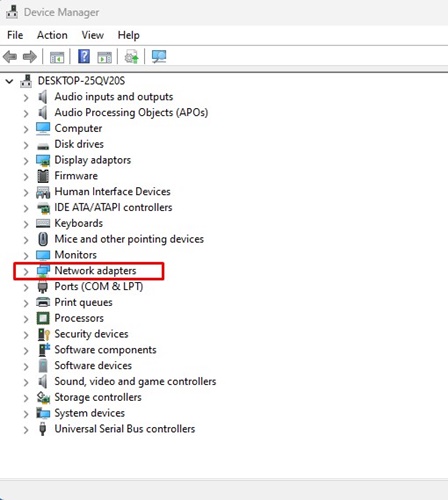This screenshot has height=500, width=448.
Task: Select the Processors tree item
Action: coord(79,318)
